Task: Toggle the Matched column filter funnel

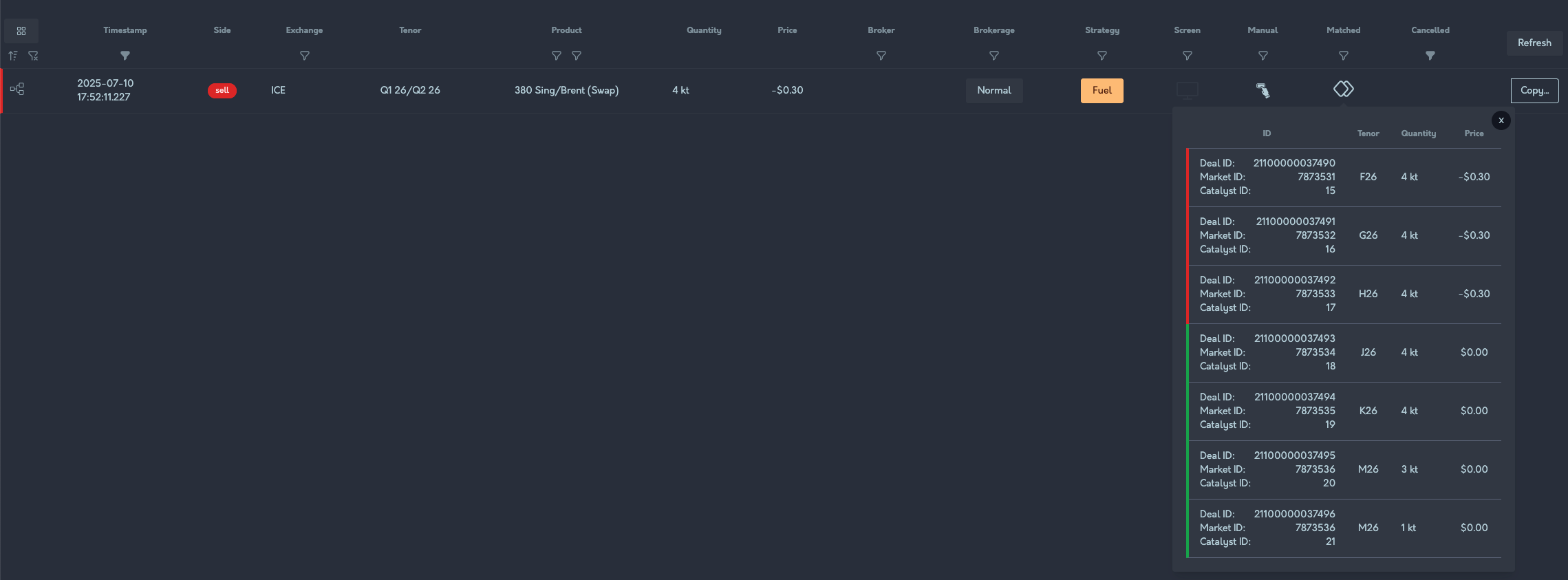Action: coord(1343,56)
